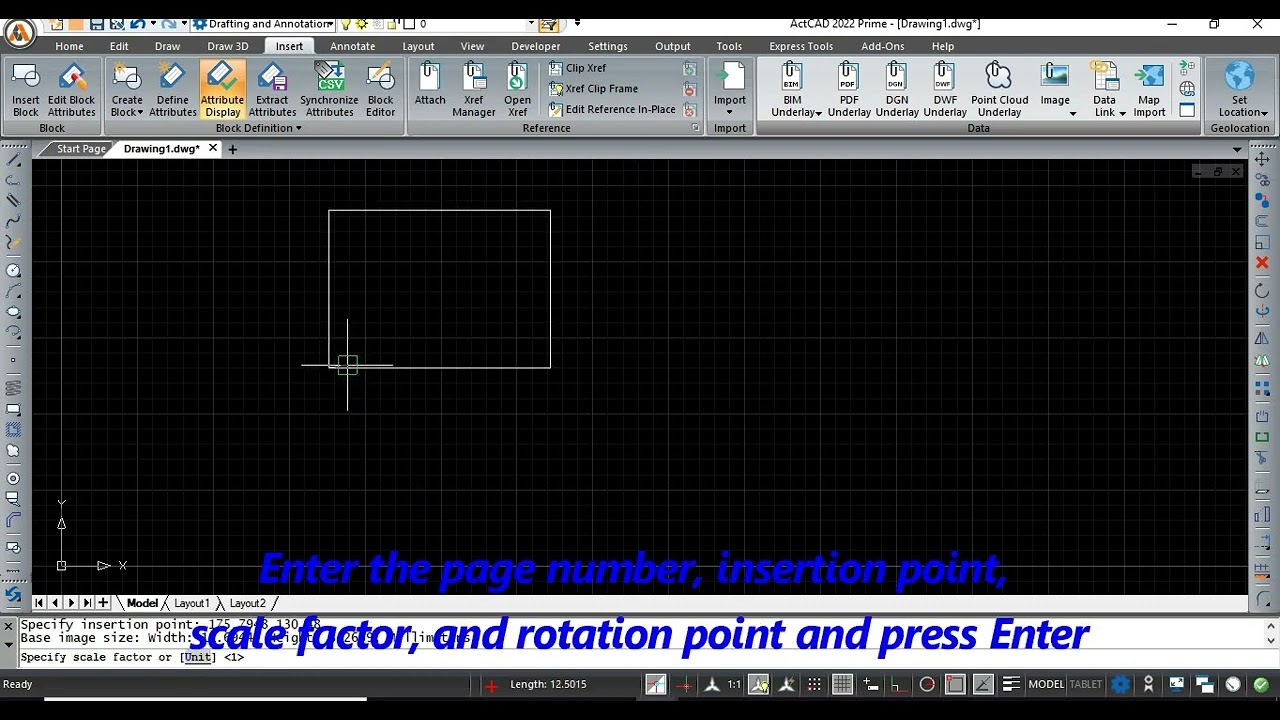Open the Block Editor
This screenshot has height=720, width=1280.
[381, 89]
